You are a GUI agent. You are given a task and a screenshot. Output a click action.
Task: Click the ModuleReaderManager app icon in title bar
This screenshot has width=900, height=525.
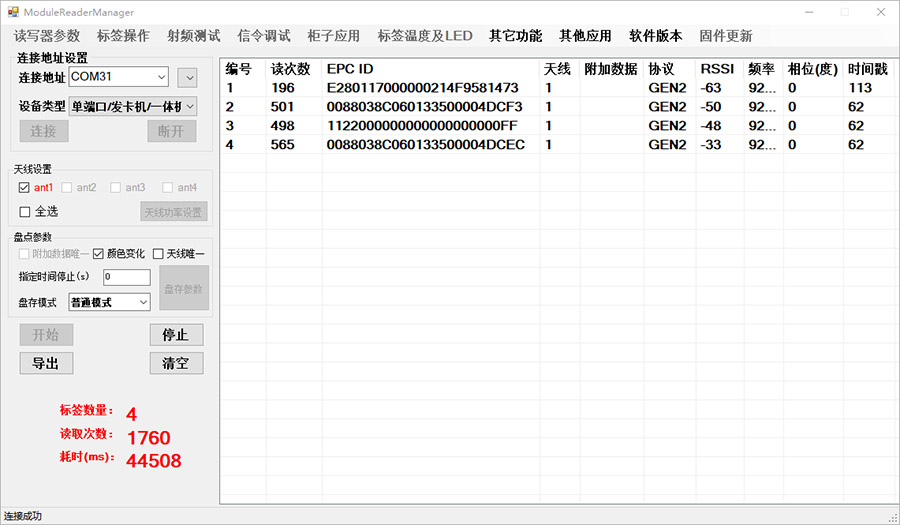click(x=13, y=12)
